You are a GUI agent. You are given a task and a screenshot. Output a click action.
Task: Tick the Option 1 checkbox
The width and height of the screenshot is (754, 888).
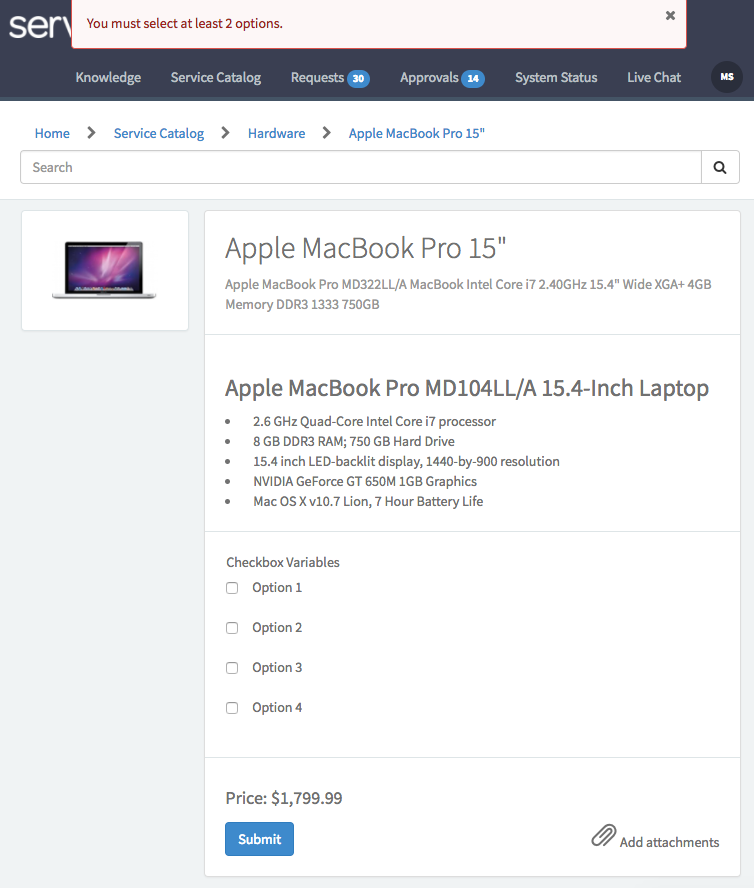(232, 588)
